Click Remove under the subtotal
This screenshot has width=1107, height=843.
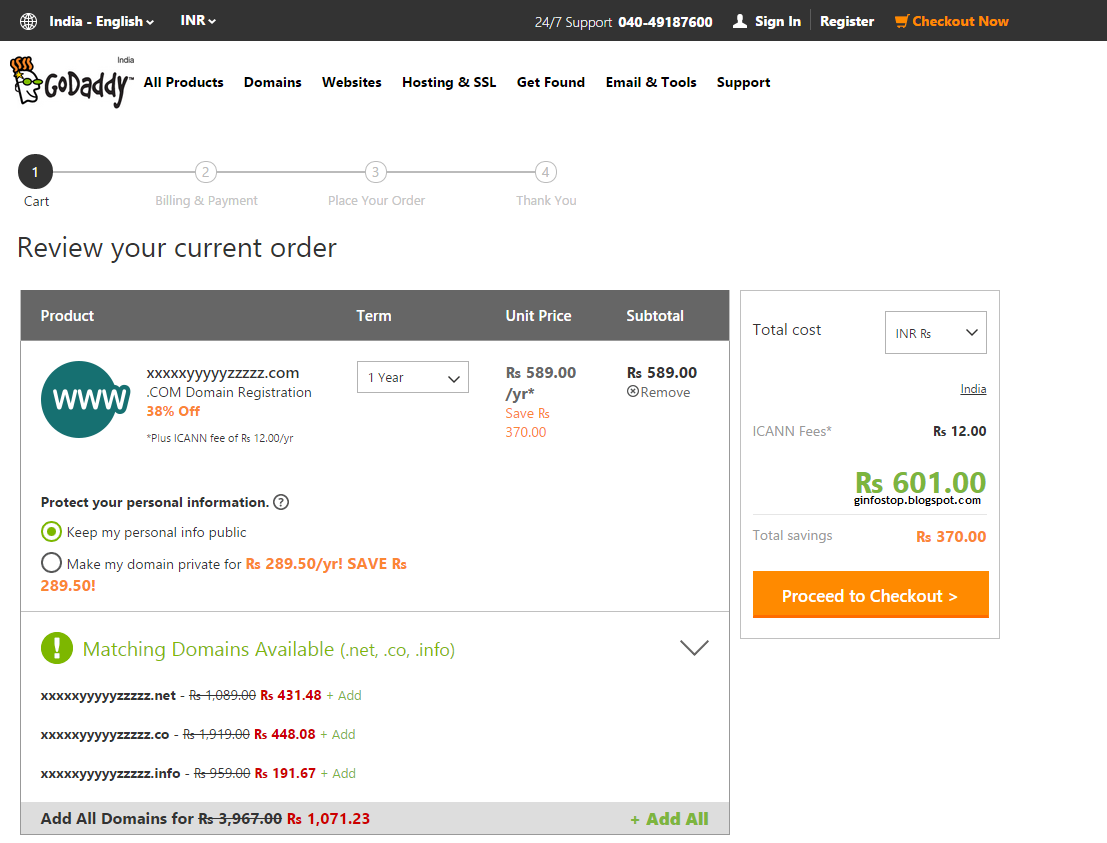point(664,392)
